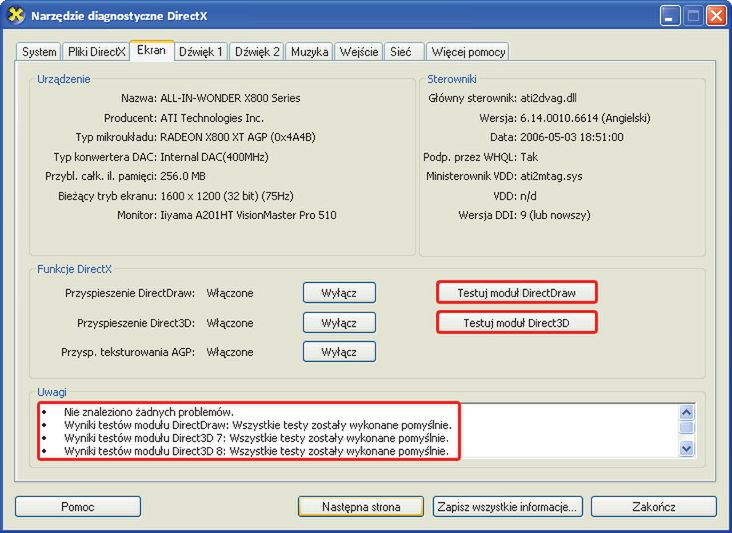Click memory value 256.0 MB
Screen dimensions: 732x533
(x=183, y=176)
